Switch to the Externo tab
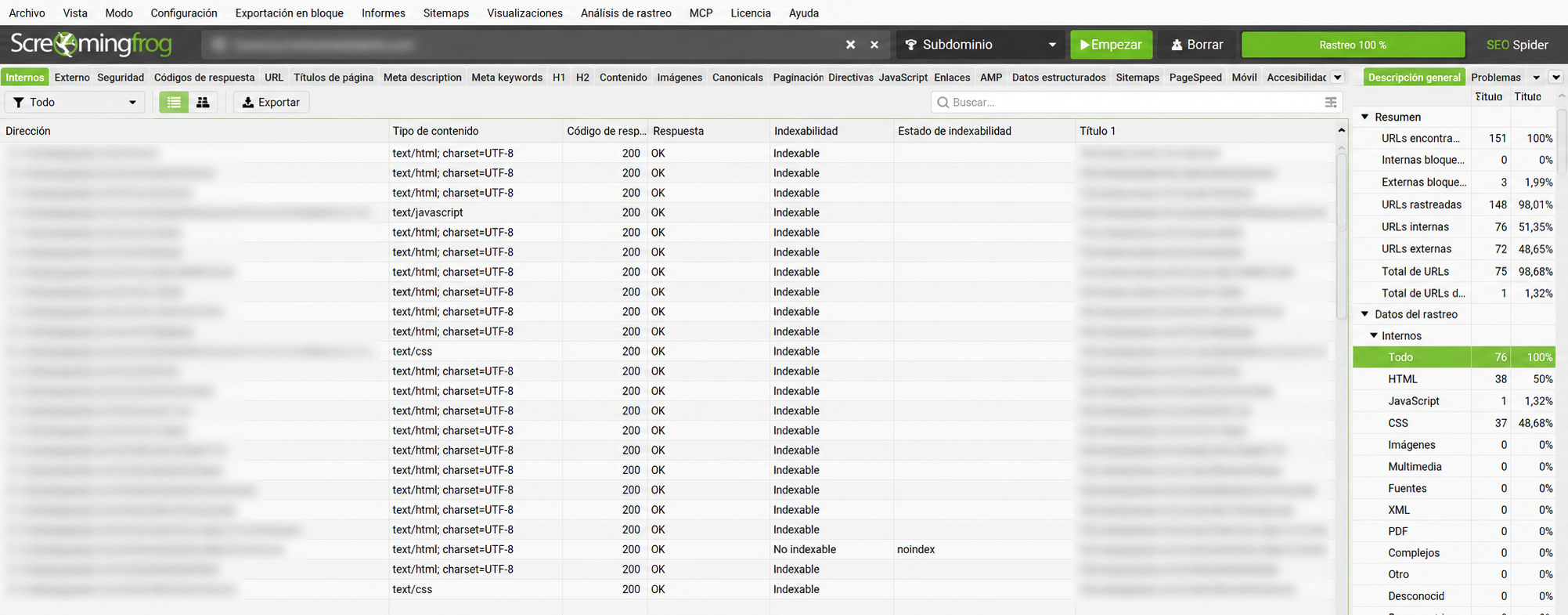1568x615 pixels. (x=72, y=78)
